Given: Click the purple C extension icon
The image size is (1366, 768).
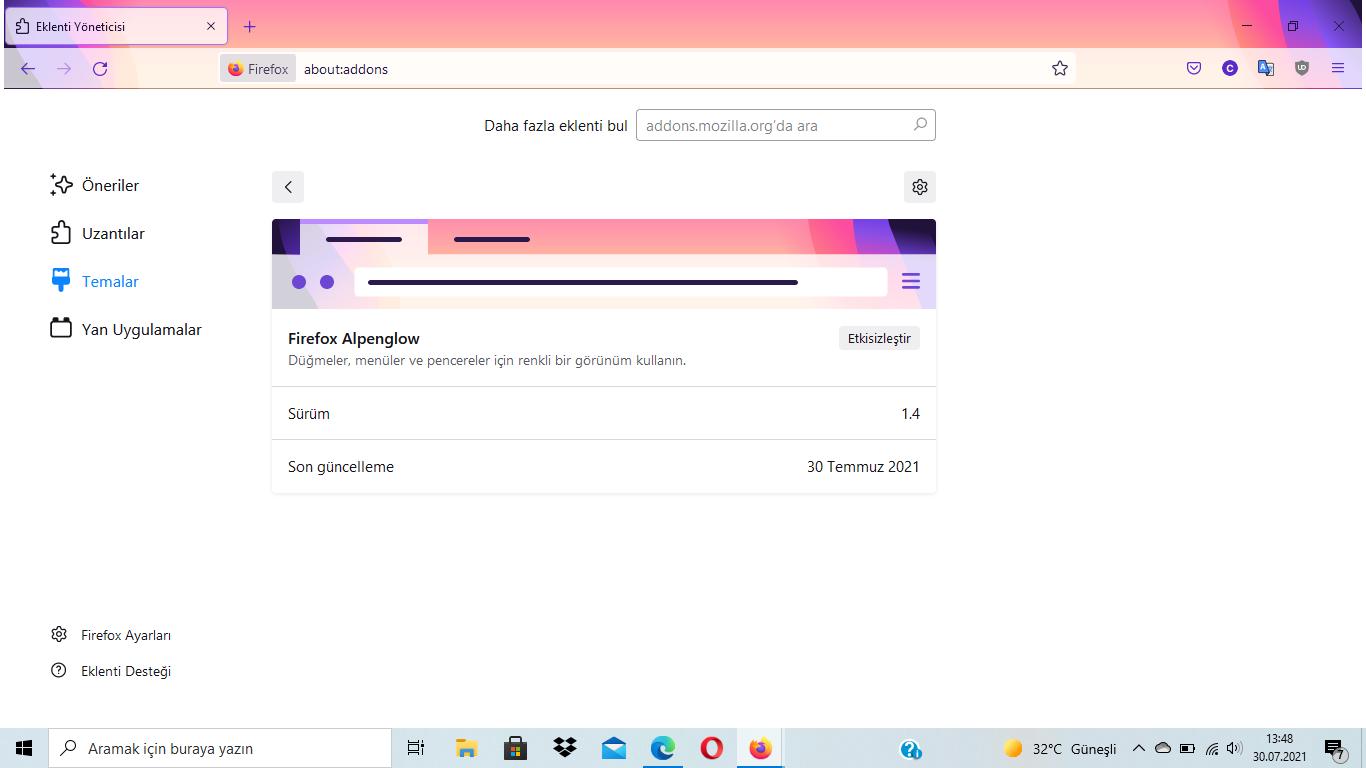Looking at the screenshot, I should point(1230,69).
